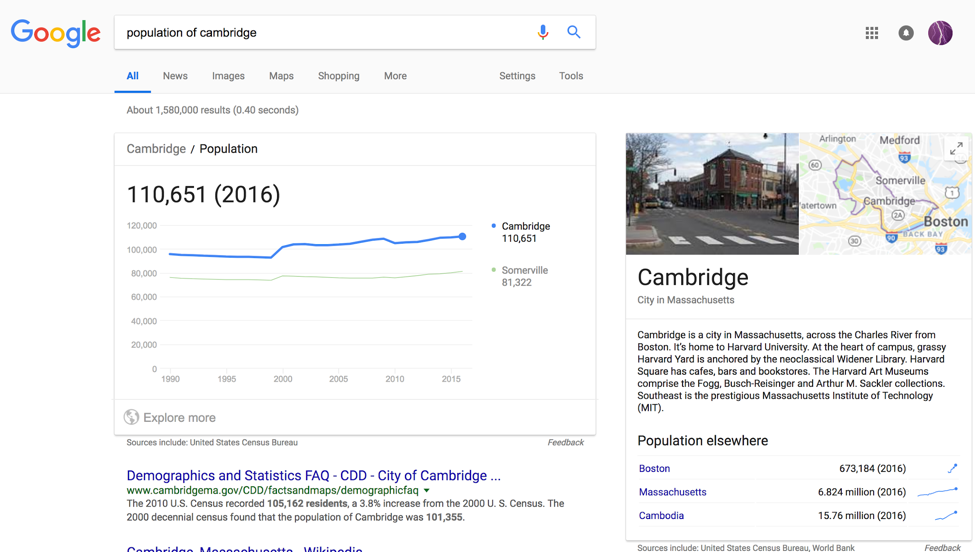Open Demographics and Statistics FAQ result

click(x=313, y=476)
